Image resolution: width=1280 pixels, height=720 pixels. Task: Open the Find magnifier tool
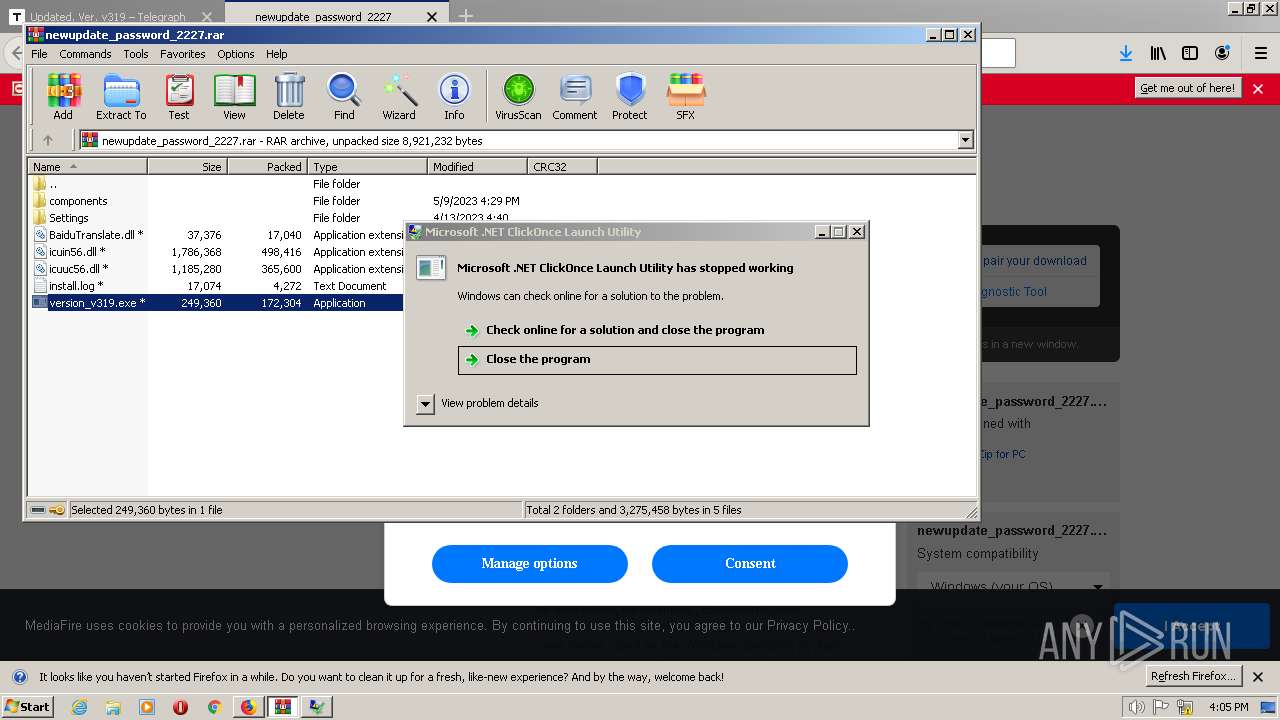tap(344, 97)
